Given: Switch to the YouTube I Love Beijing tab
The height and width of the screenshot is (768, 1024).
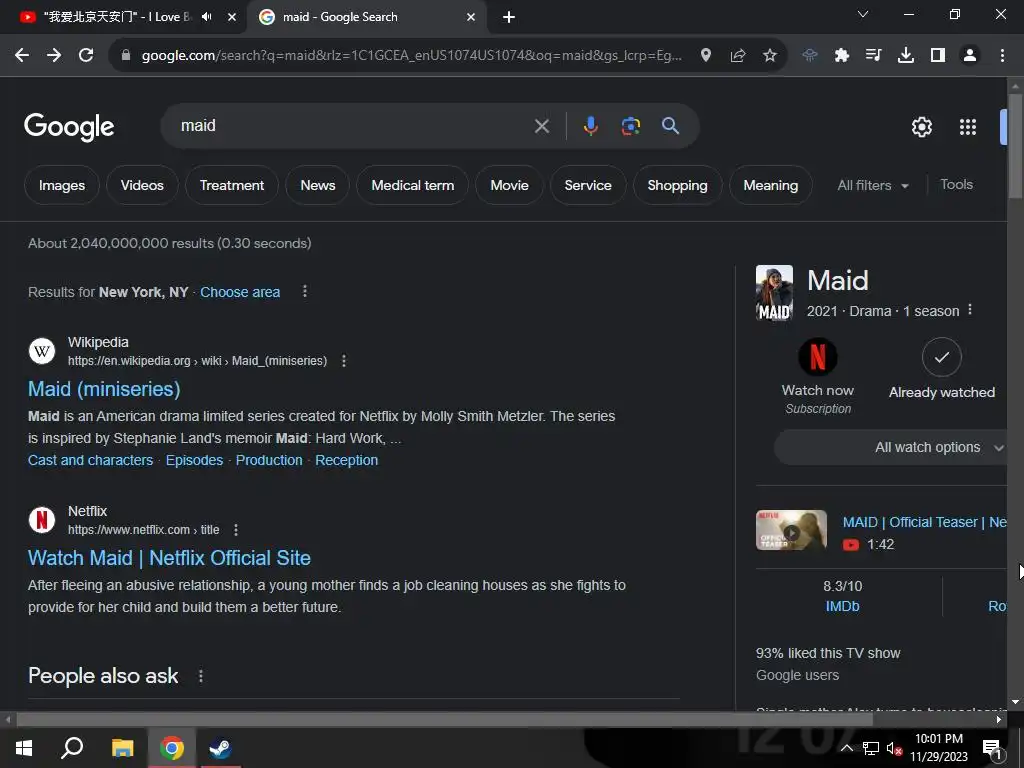Looking at the screenshot, I should click(118, 17).
